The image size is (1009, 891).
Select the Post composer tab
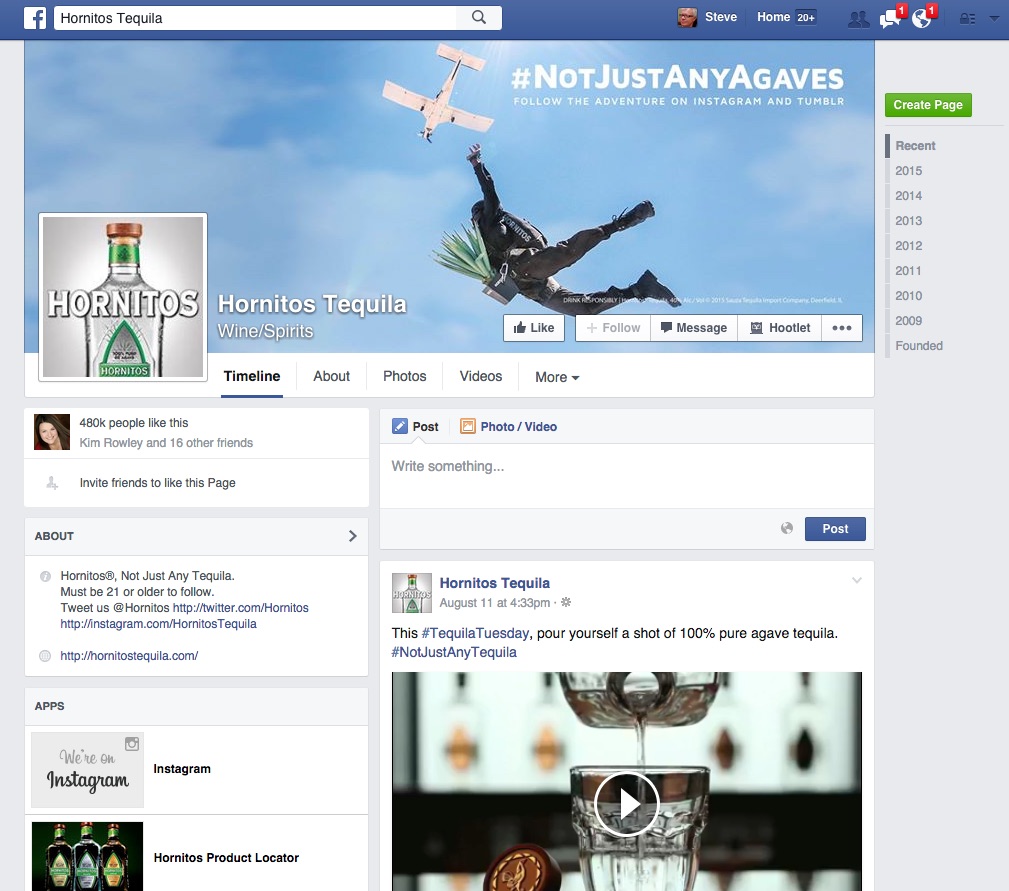click(416, 427)
